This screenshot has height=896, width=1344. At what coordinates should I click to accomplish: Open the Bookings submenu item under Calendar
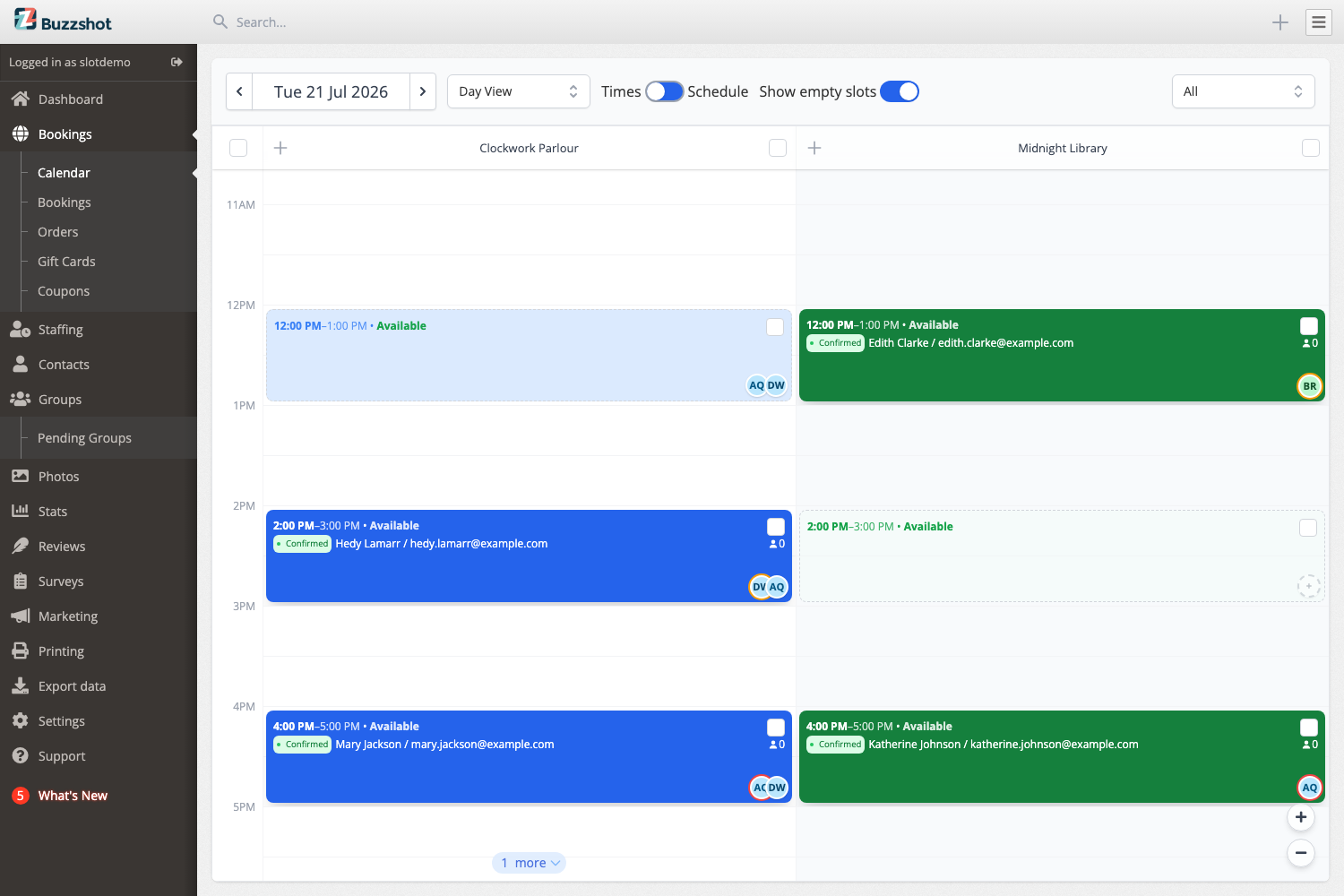tap(65, 202)
